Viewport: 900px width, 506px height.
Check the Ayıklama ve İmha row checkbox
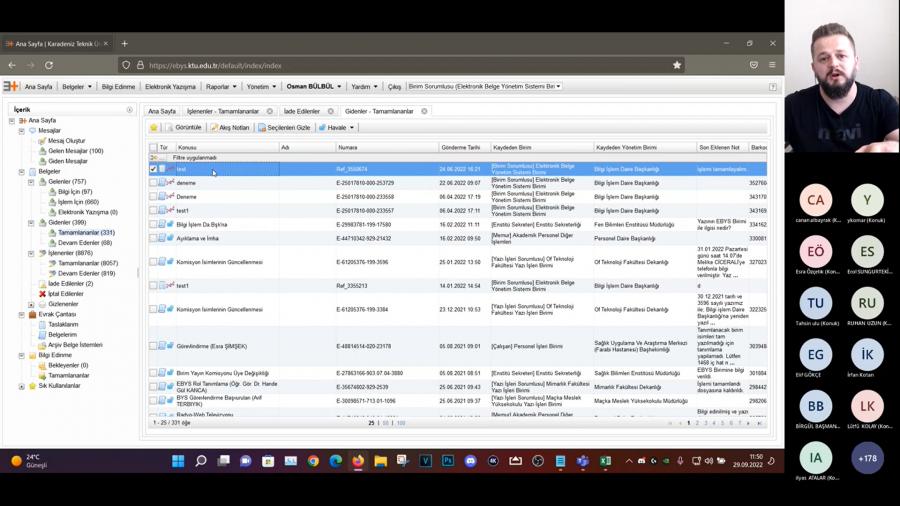(153, 238)
